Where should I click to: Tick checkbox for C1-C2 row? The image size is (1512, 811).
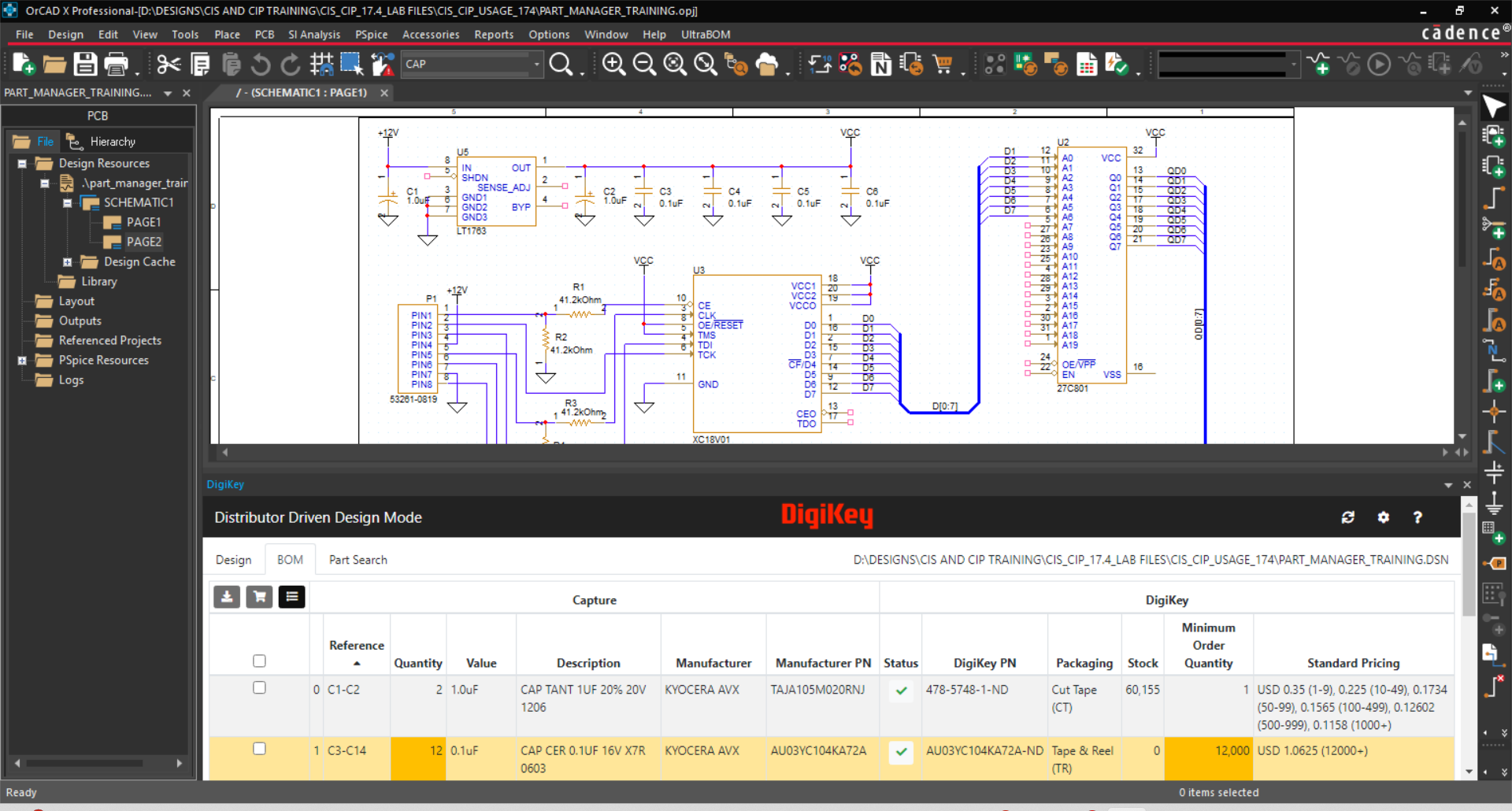(x=259, y=687)
